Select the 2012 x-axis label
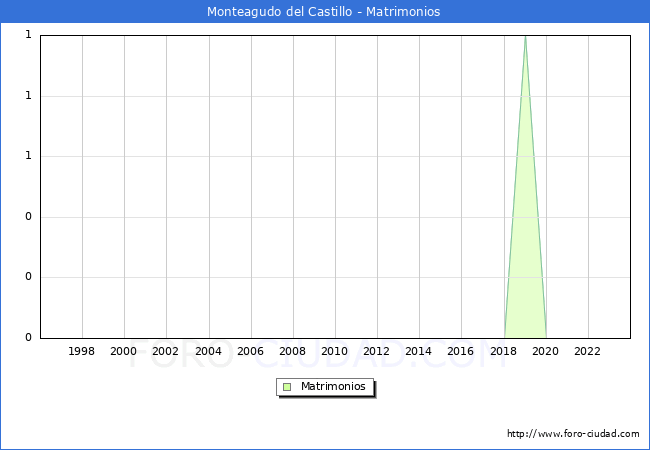This screenshot has height=450, width=650. point(376,351)
